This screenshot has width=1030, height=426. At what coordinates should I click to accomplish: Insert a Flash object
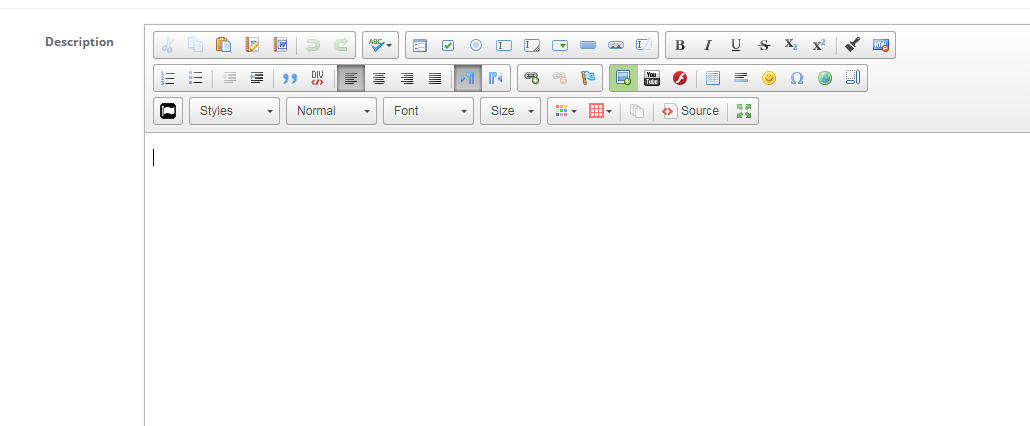(680, 78)
